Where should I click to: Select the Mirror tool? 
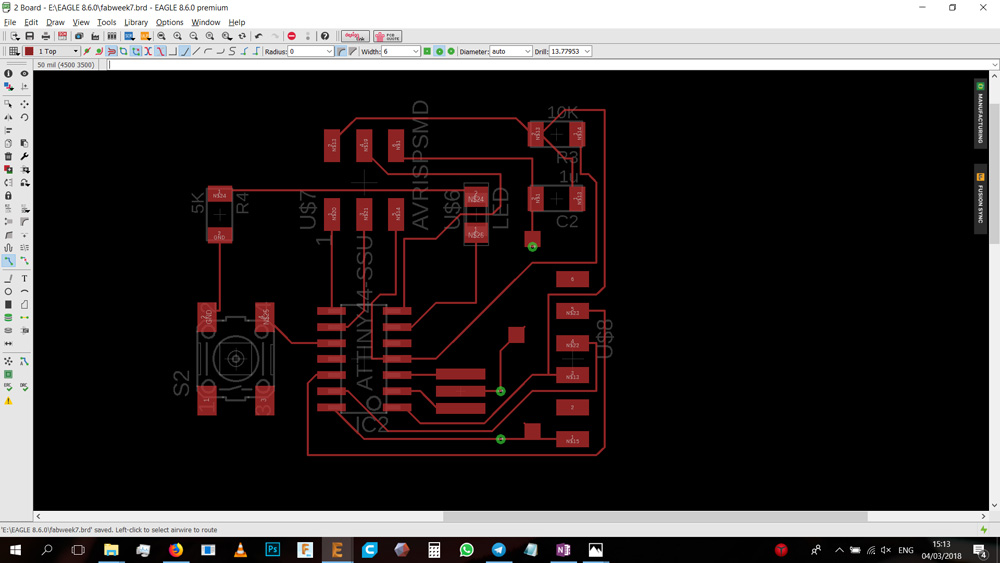click(x=8, y=117)
